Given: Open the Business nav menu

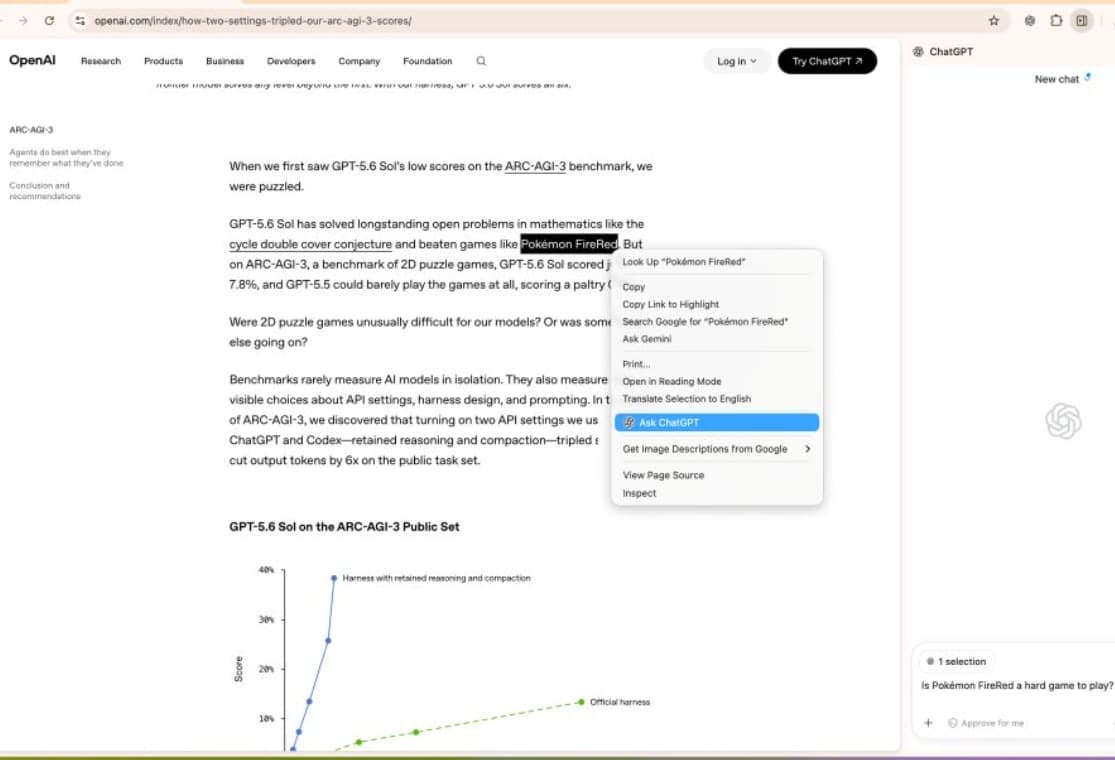Looking at the screenshot, I should [x=225, y=61].
